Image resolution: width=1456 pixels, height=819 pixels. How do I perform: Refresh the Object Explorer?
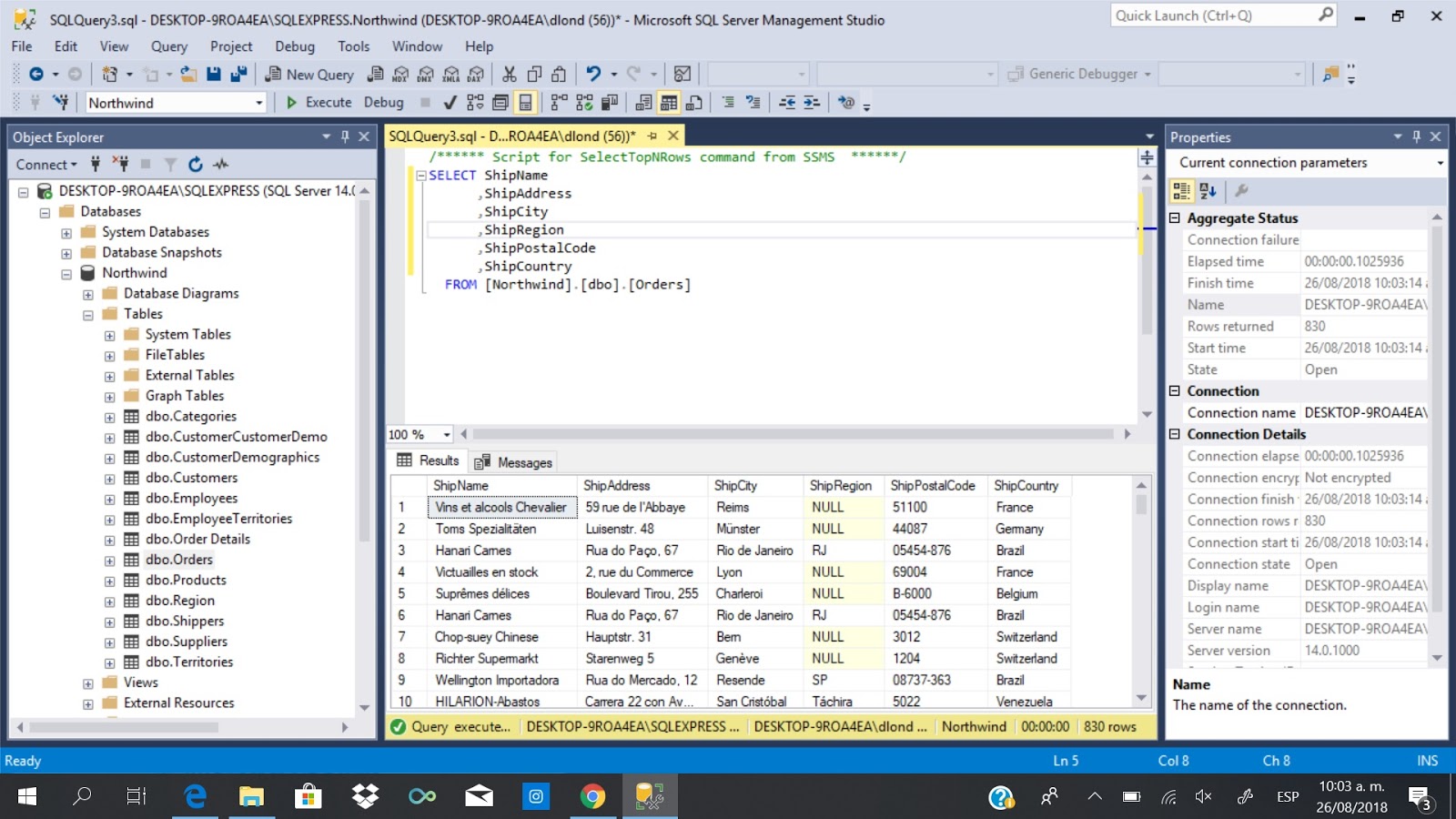point(195,165)
